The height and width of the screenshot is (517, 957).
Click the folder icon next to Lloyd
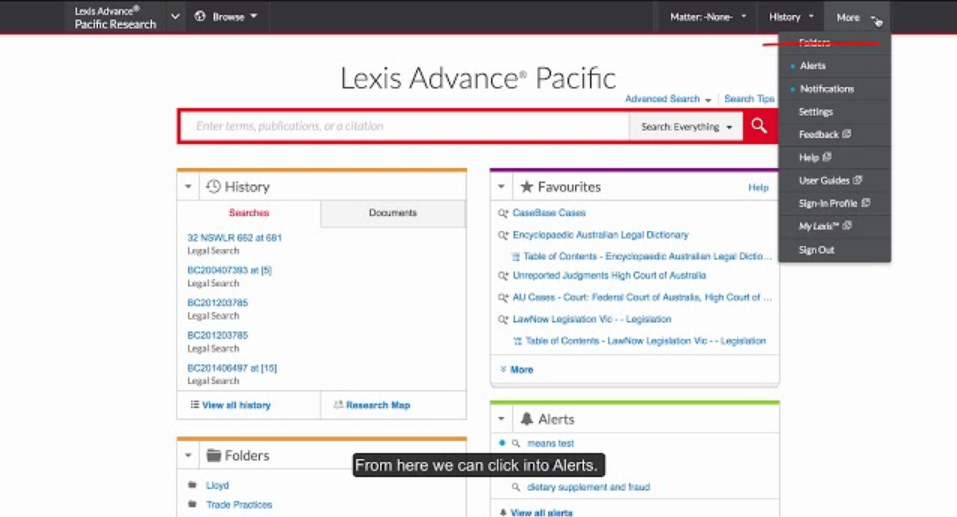[192, 485]
